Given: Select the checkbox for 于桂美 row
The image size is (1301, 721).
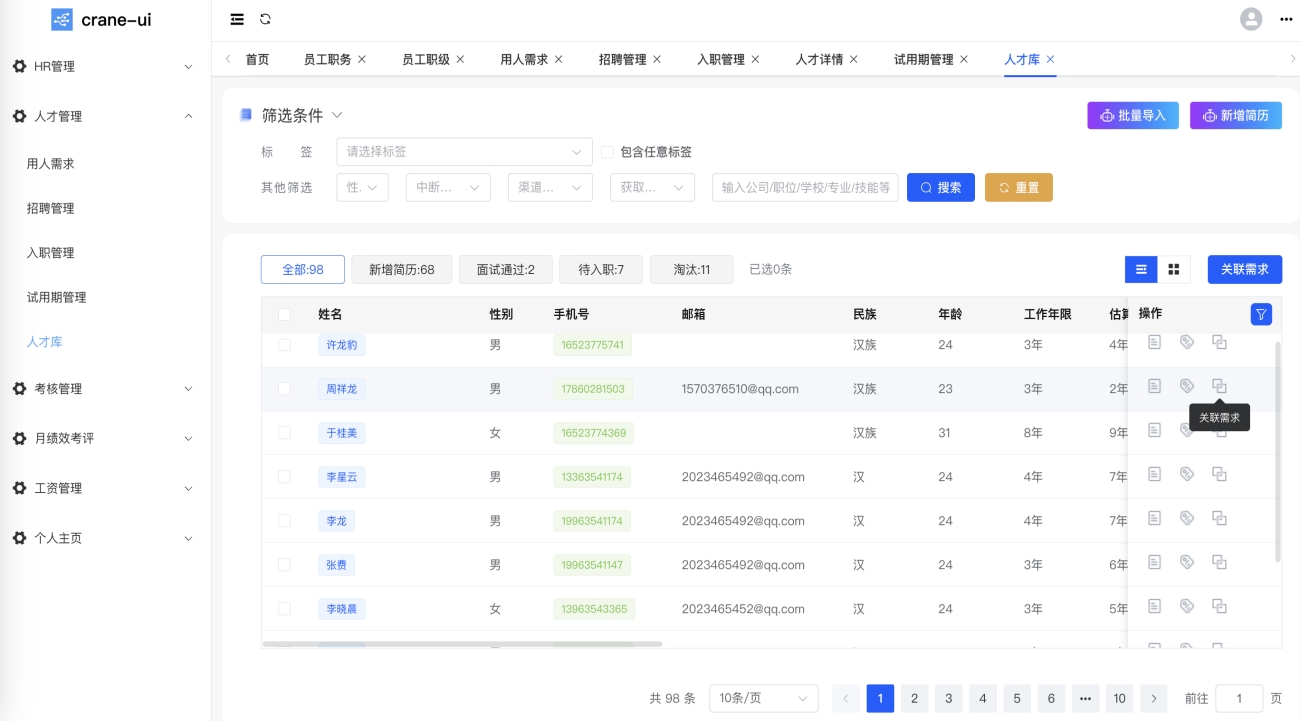Looking at the screenshot, I should [x=284, y=432].
